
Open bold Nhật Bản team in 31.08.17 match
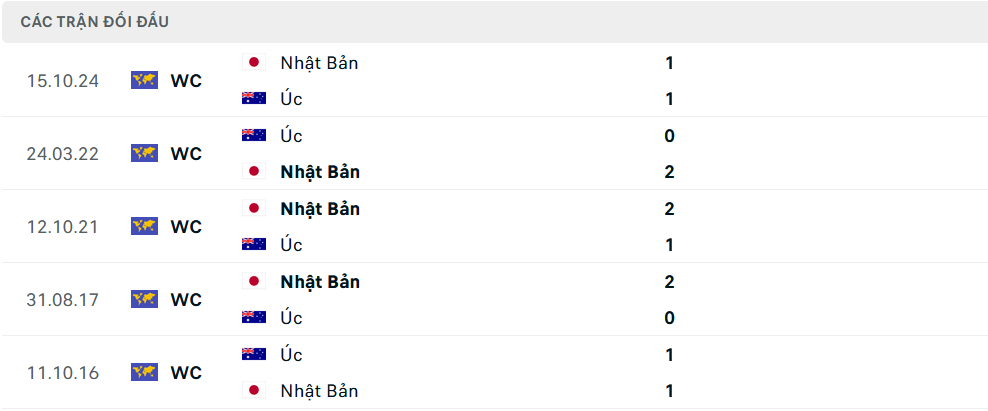pyautogui.click(x=320, y=282)
